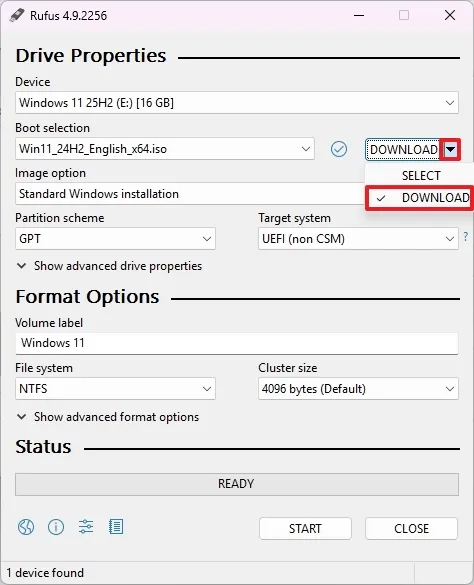The width and height of the screenshot is (474, 585).
Task: Click the target system help question mark
Action: pyautogui.click(x=465, y=236)
